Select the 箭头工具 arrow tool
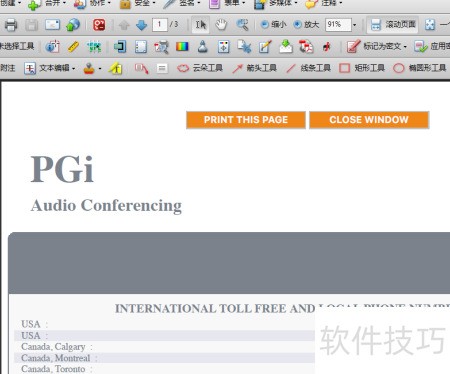 pos(255,68)
